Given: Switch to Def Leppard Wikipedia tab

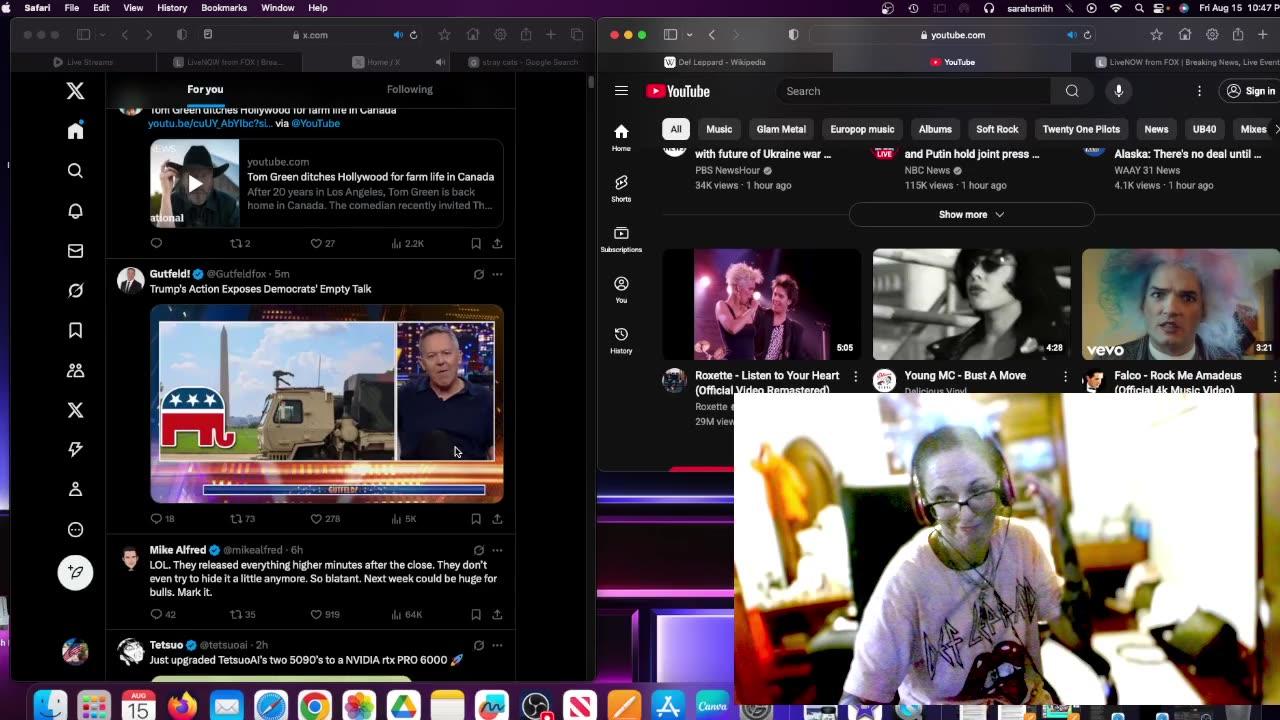Looking at the screenshot, I should [714, 62].
